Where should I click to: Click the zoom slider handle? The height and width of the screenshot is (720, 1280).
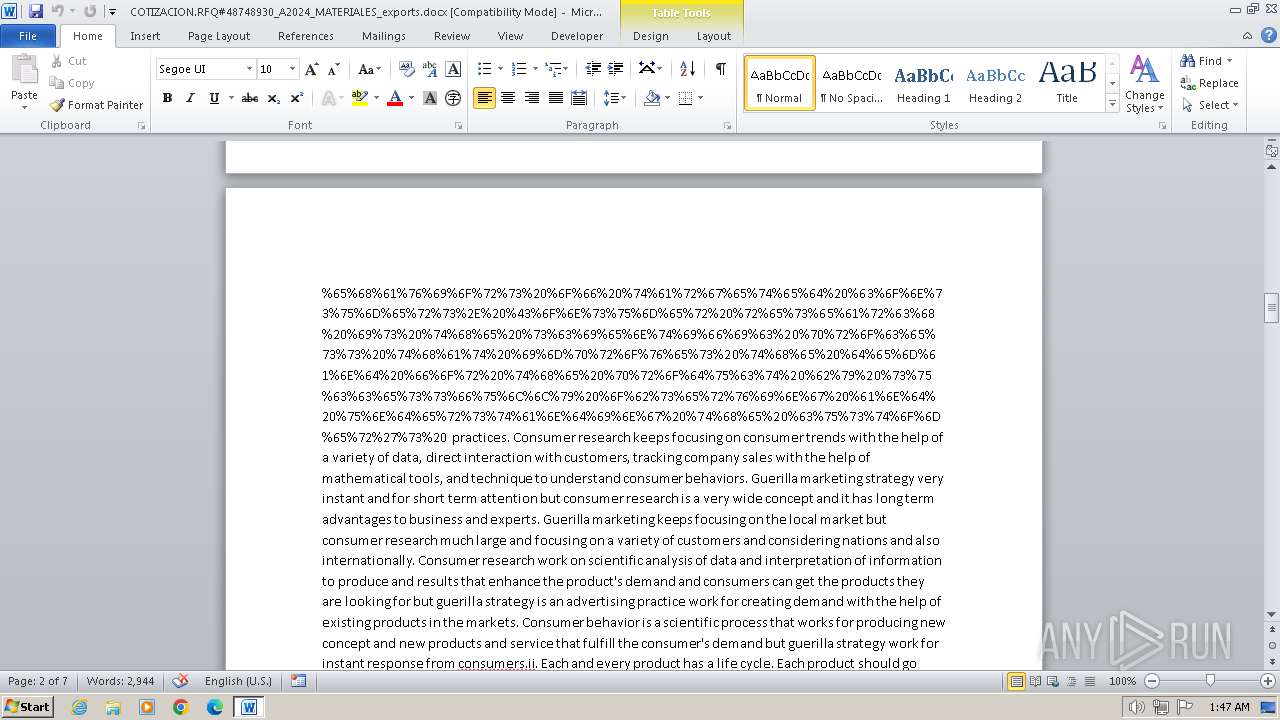pos(1210,681)
